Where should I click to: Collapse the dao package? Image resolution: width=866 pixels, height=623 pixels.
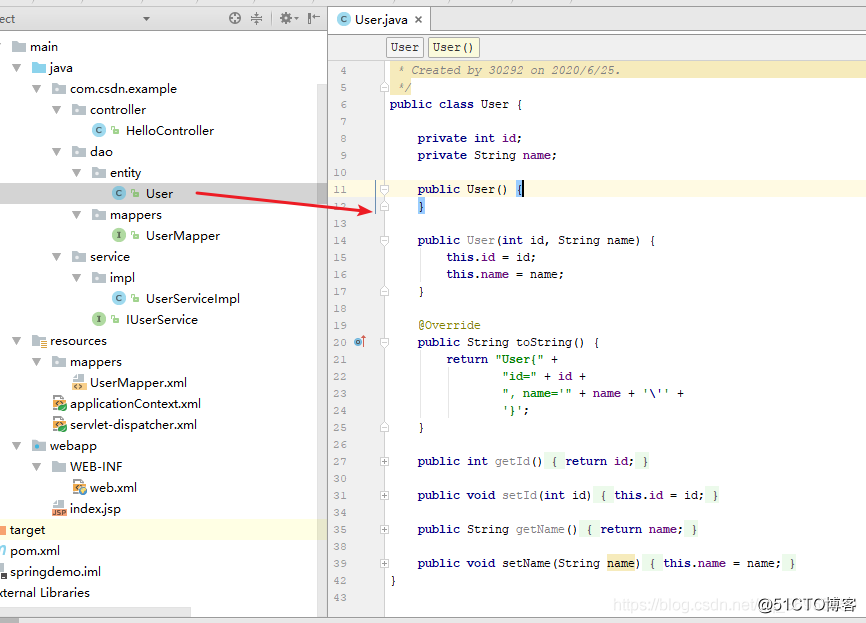(x=57, y=152)
